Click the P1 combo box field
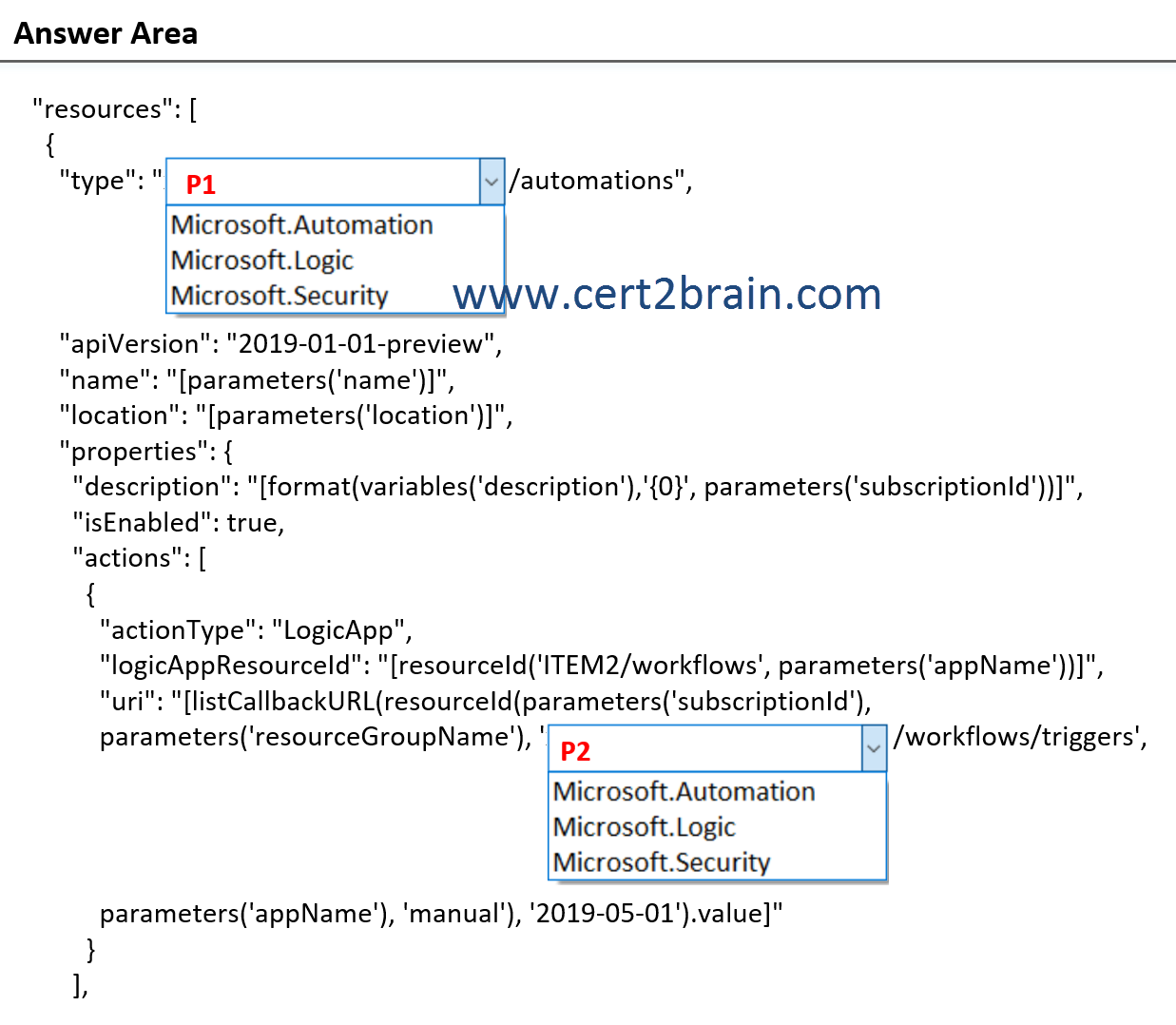This screenshot has width=1176, height=1025. click(x=335, y=182)
